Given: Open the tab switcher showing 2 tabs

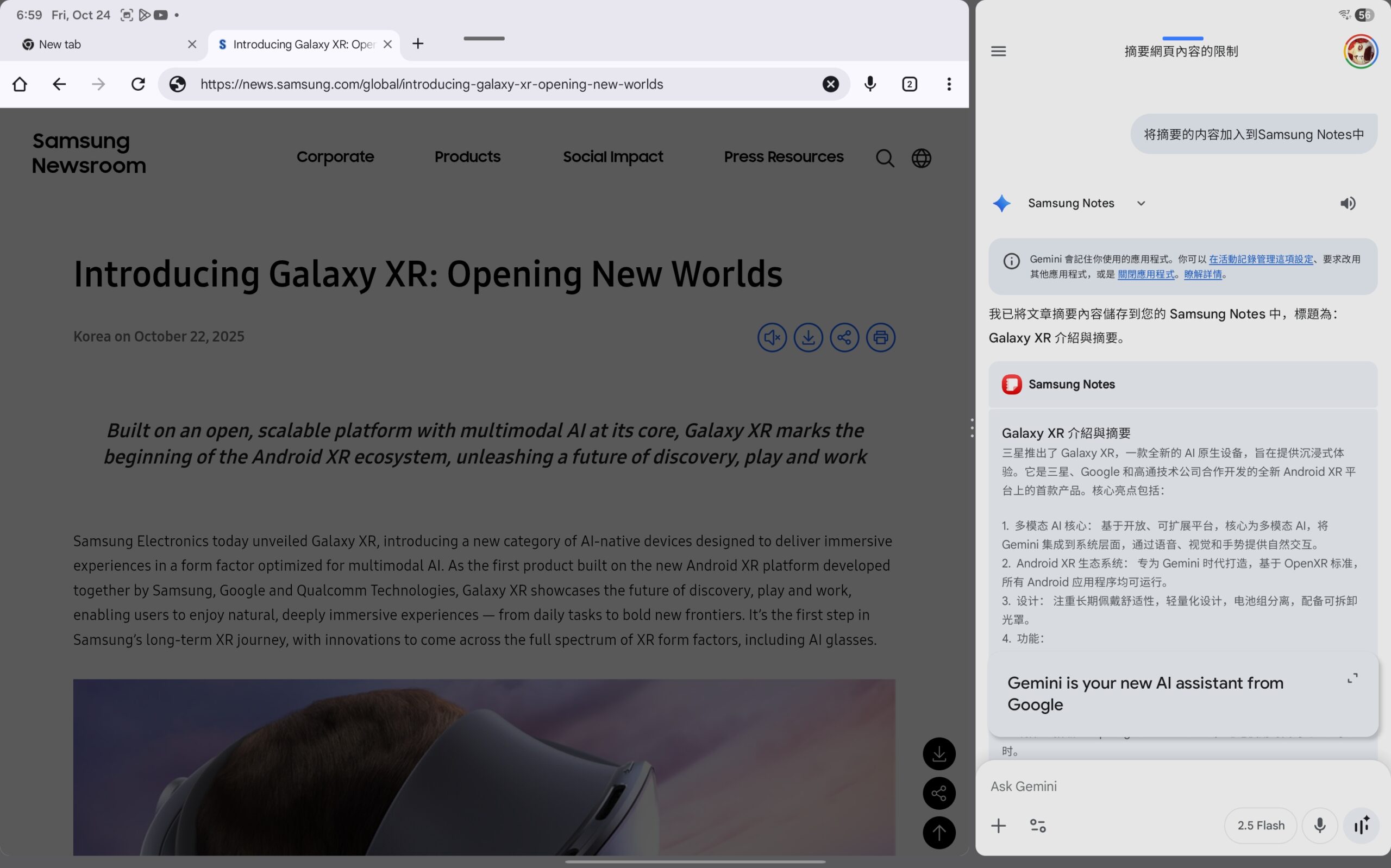Looking at the screenshot, I should click(910, 84).
